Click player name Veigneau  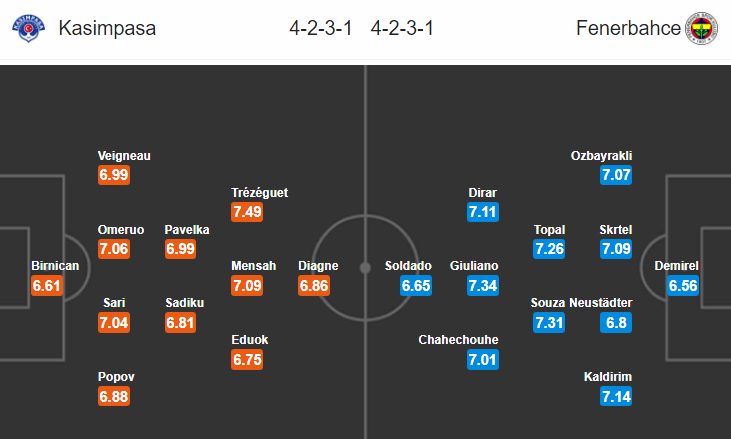(124, 156)
